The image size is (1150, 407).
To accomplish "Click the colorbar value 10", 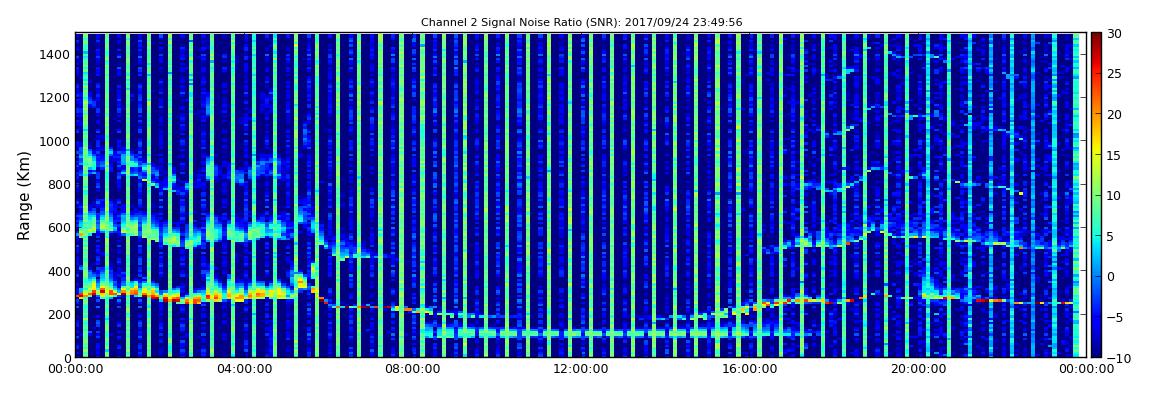I will click(x=1115, y=195).
